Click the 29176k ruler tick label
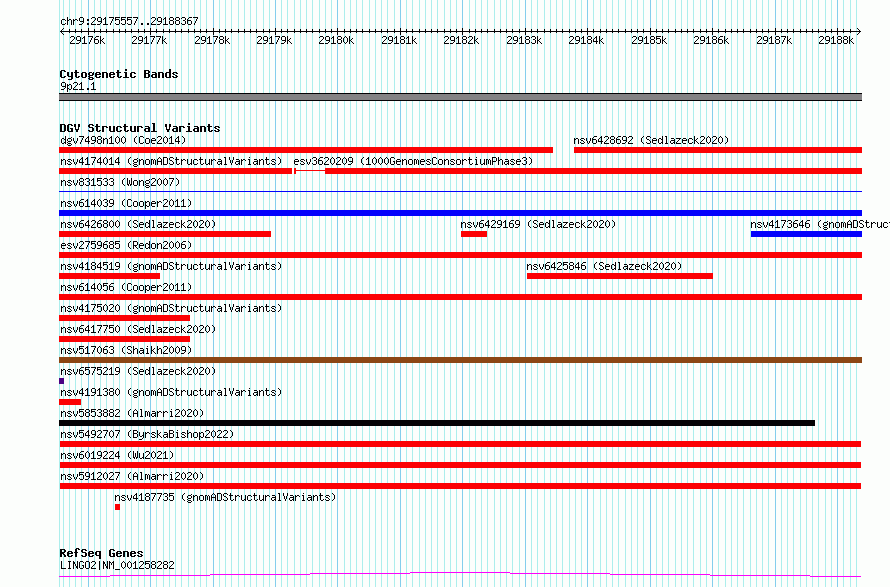Screen dimensions: 890x587 click(87, 40)
